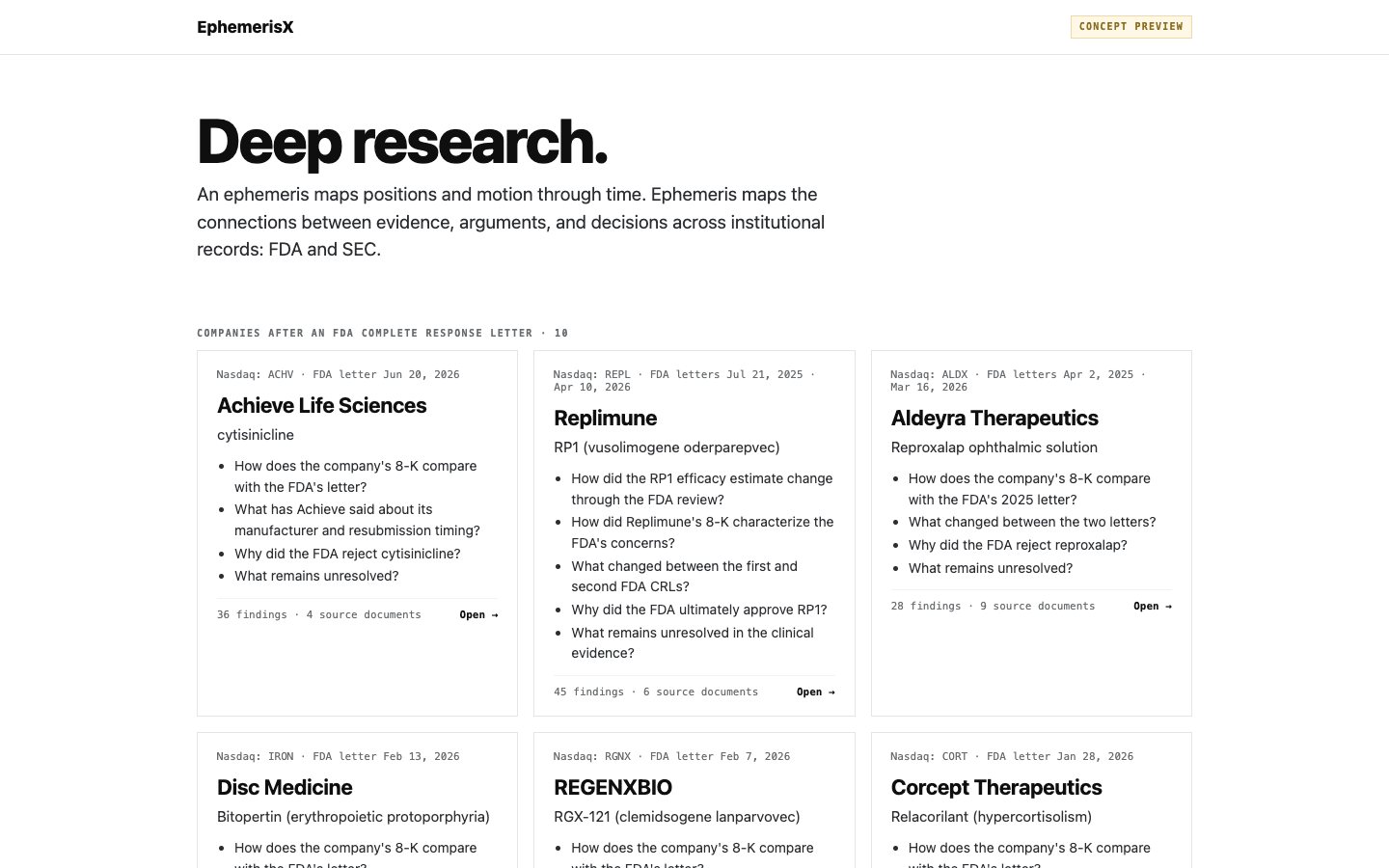Click the "Nasdaq: RGNX" letter date line
The image size is (1389, 868).
click(x=671, y=757)
